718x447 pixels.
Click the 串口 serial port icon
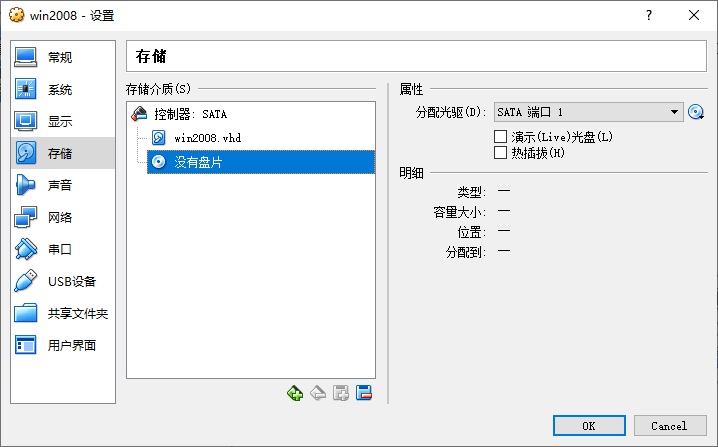[x=26, y=249]
